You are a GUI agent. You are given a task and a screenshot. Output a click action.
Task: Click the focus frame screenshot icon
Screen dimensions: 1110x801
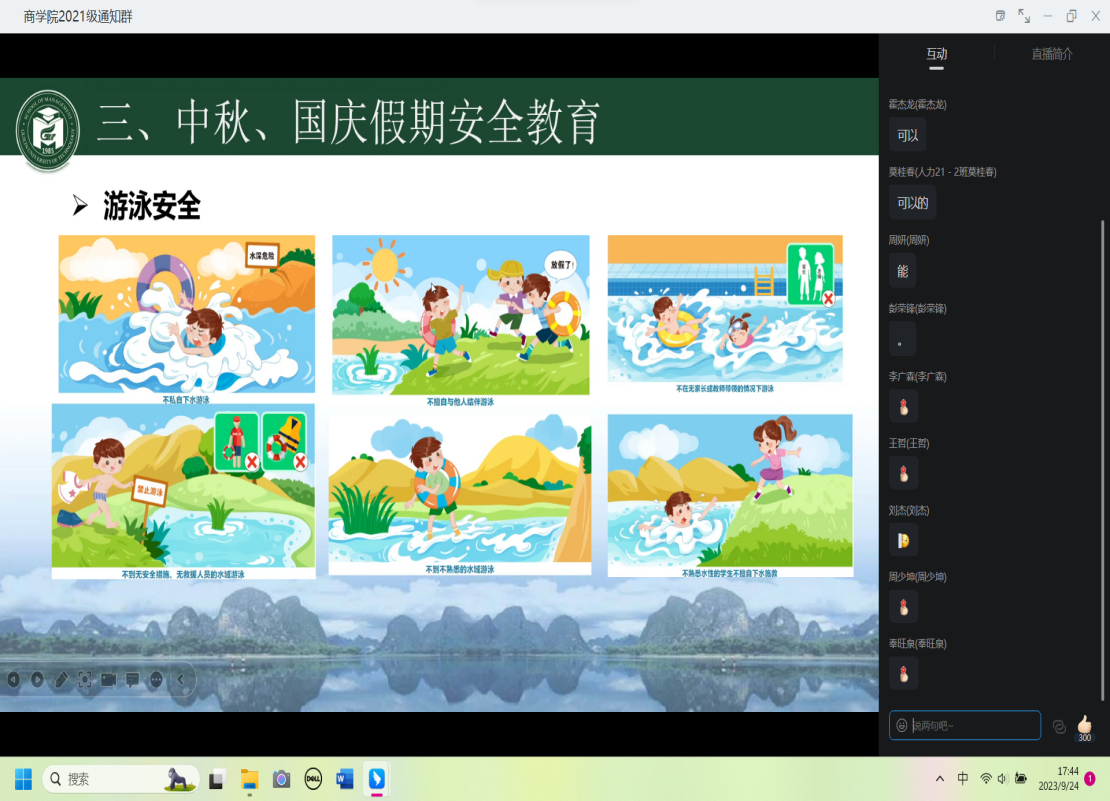pos(85,680)
